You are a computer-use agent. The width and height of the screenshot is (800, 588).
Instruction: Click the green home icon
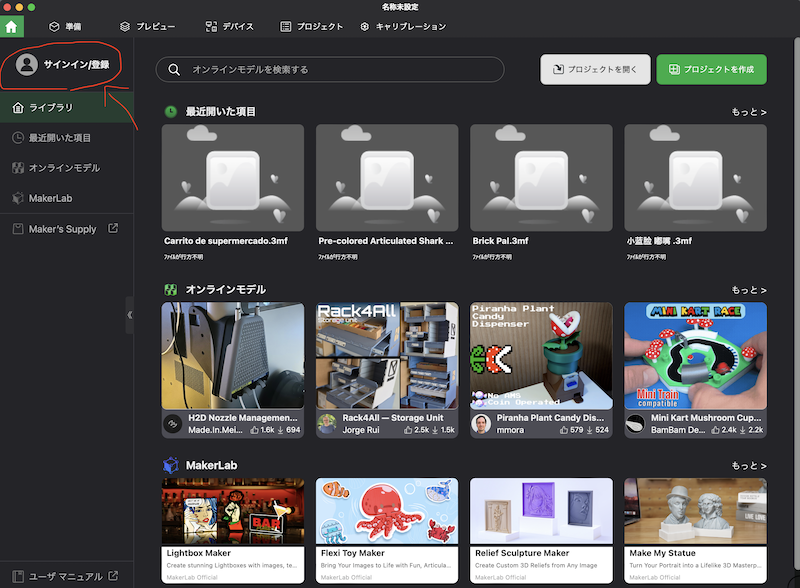pos(12,26)
